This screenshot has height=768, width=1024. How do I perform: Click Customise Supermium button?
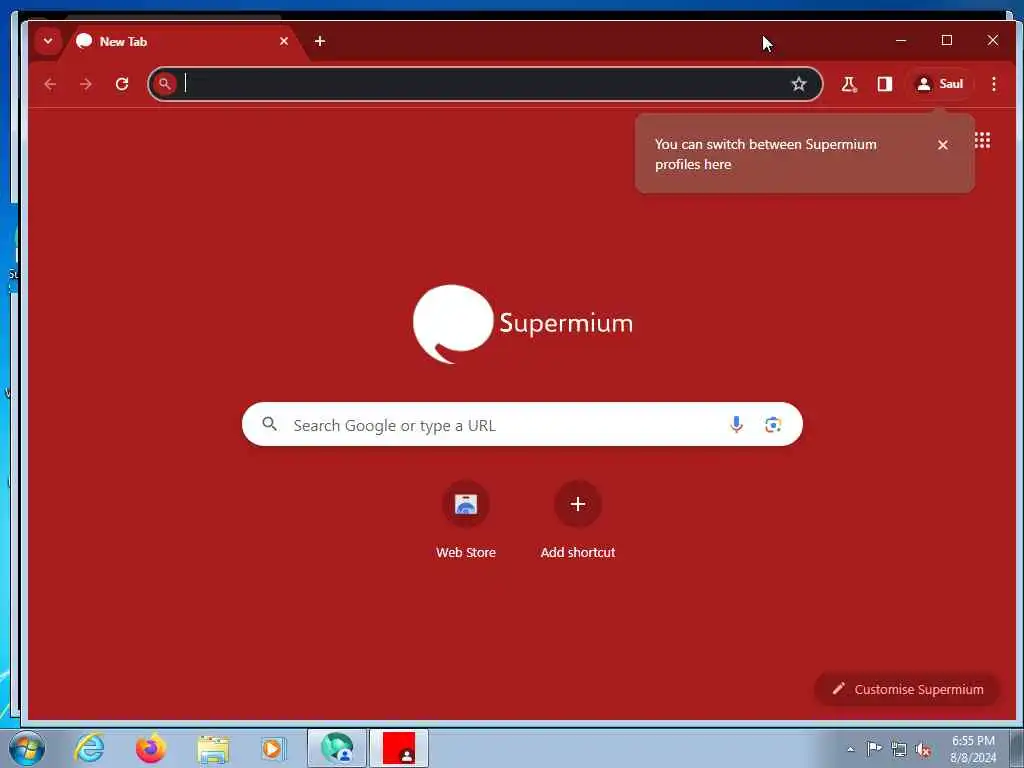pyautogui.click(x=907, y=689)
